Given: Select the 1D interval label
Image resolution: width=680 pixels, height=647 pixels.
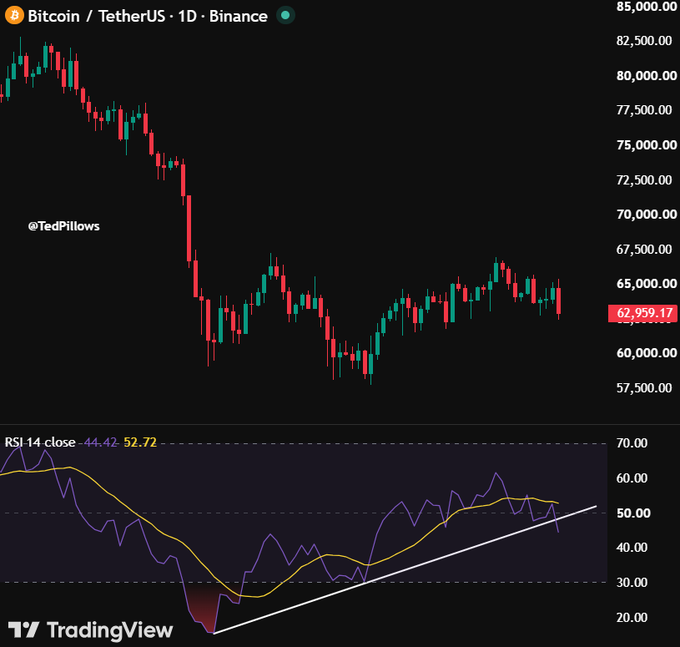Looking at the screenshot, I should point(187,16).
